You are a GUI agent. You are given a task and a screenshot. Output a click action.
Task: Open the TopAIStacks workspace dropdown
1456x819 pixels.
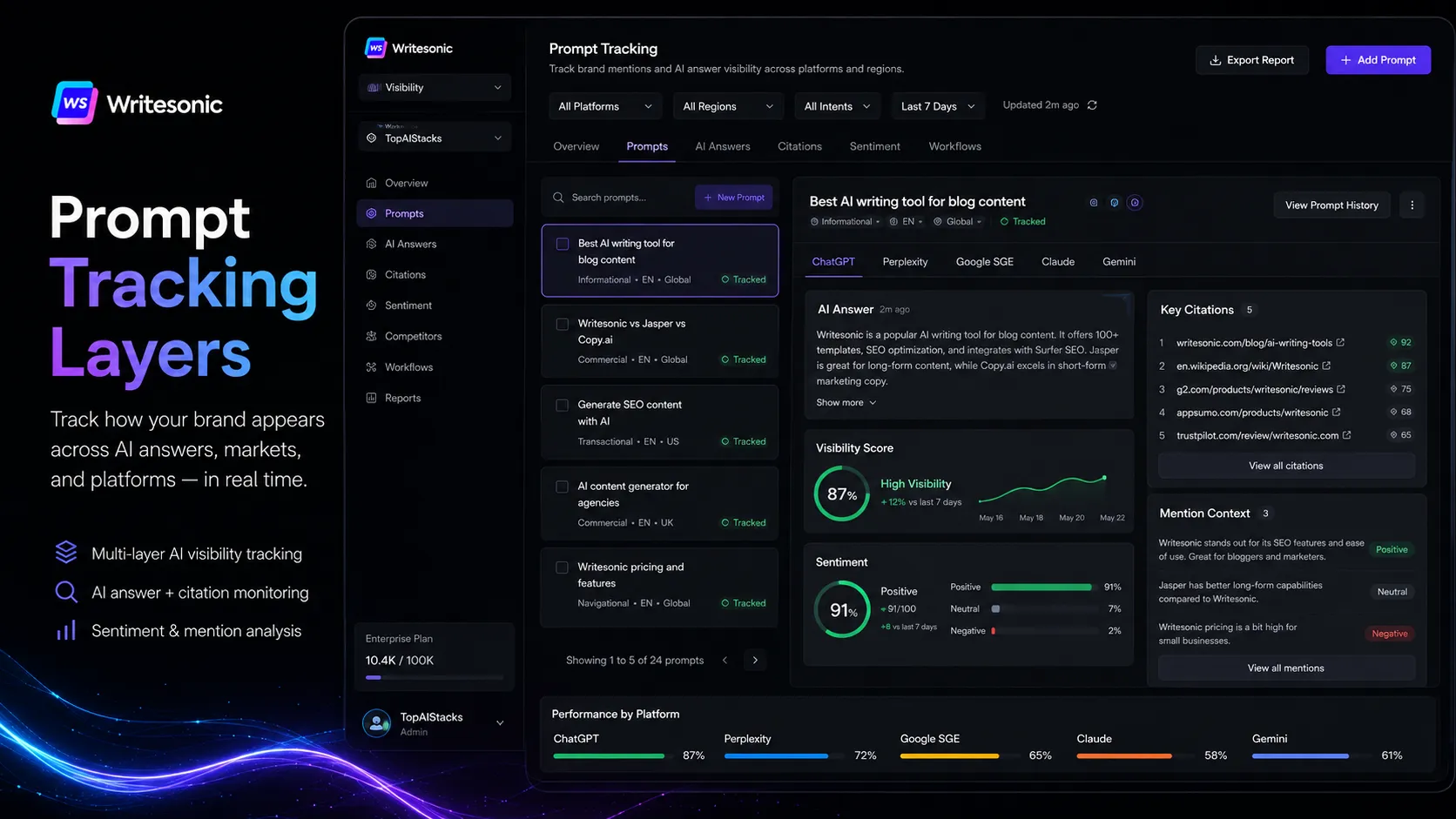435,138
